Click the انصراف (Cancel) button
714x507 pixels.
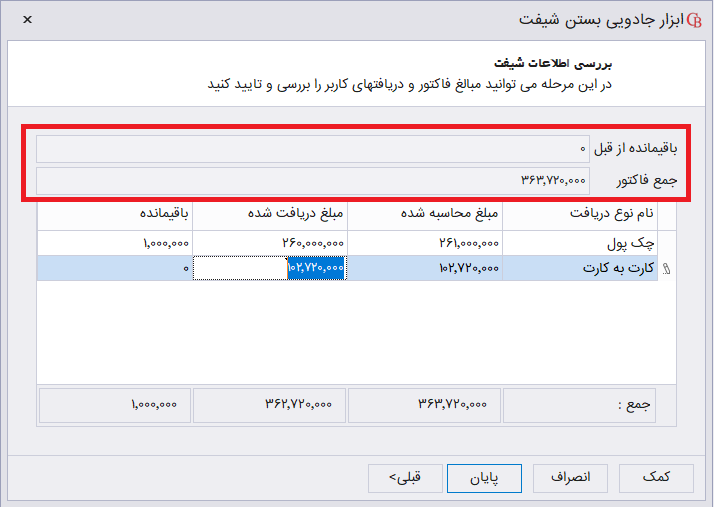(x=571, y=478)
